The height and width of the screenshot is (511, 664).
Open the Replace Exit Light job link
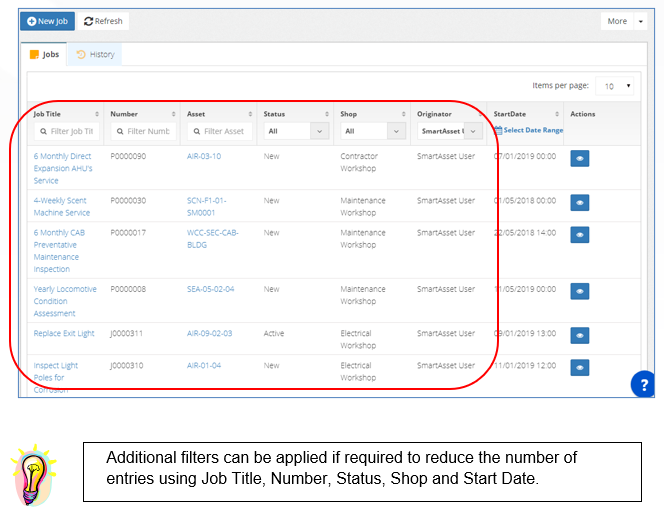[x=66, y=333]
